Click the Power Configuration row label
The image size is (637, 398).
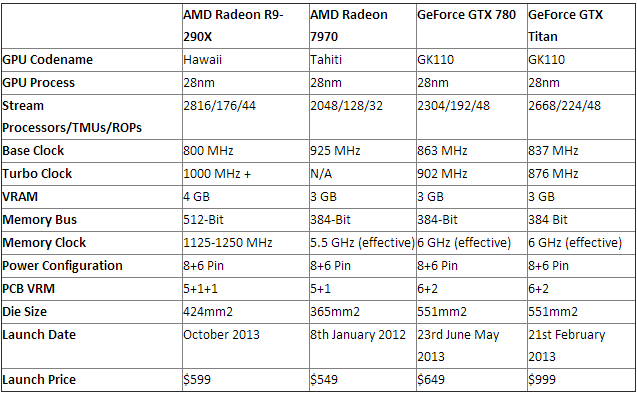(91, 266)
